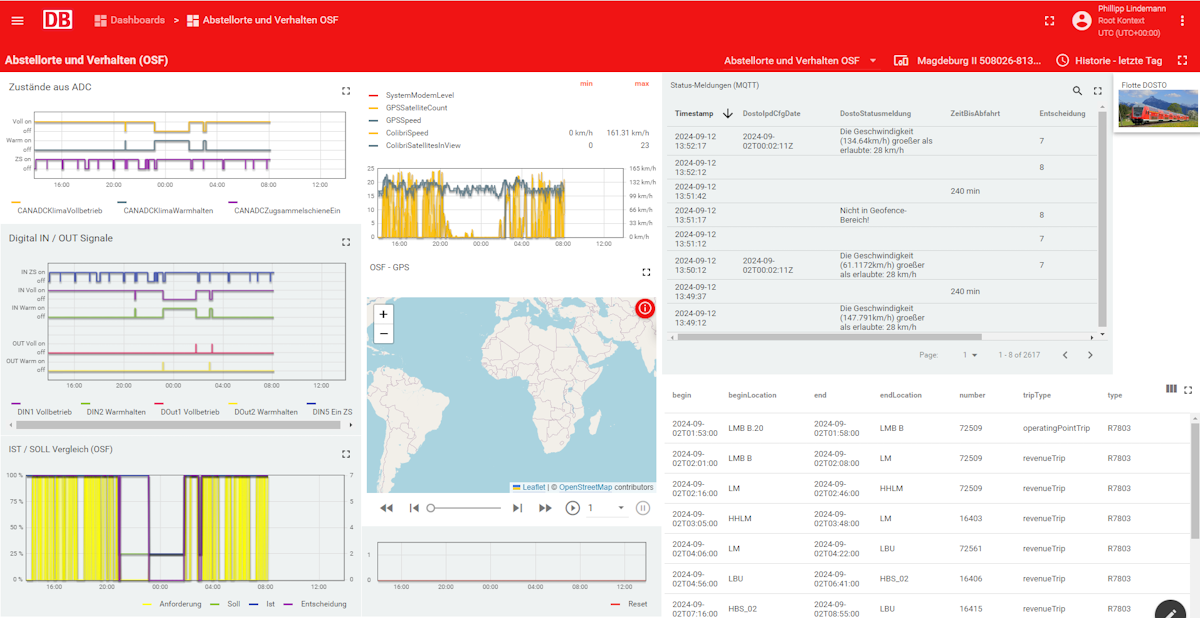Go to previous page of status messages

1065,355
